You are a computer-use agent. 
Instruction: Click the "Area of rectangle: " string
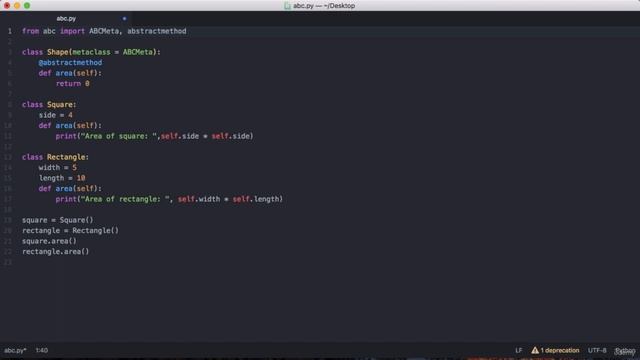pyautogui.click(x=125, y=199)
